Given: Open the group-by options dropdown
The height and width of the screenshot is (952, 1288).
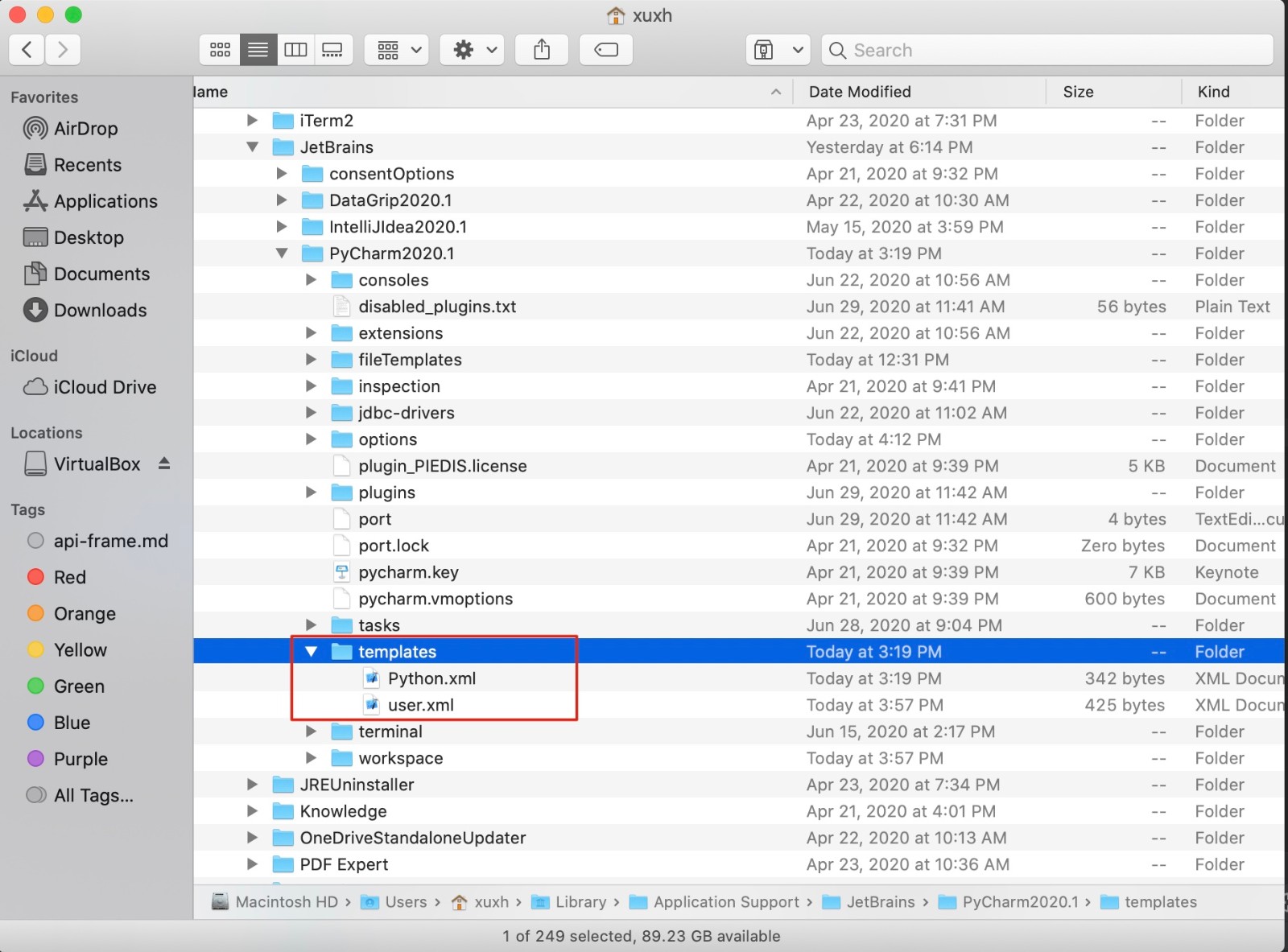Looking at the screenshot, I should pyautogui.click(x=397, y=50).
